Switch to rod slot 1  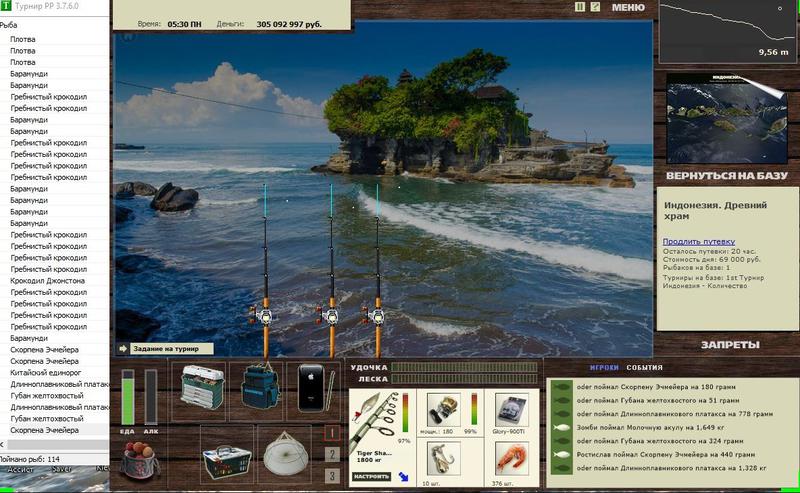332,433
